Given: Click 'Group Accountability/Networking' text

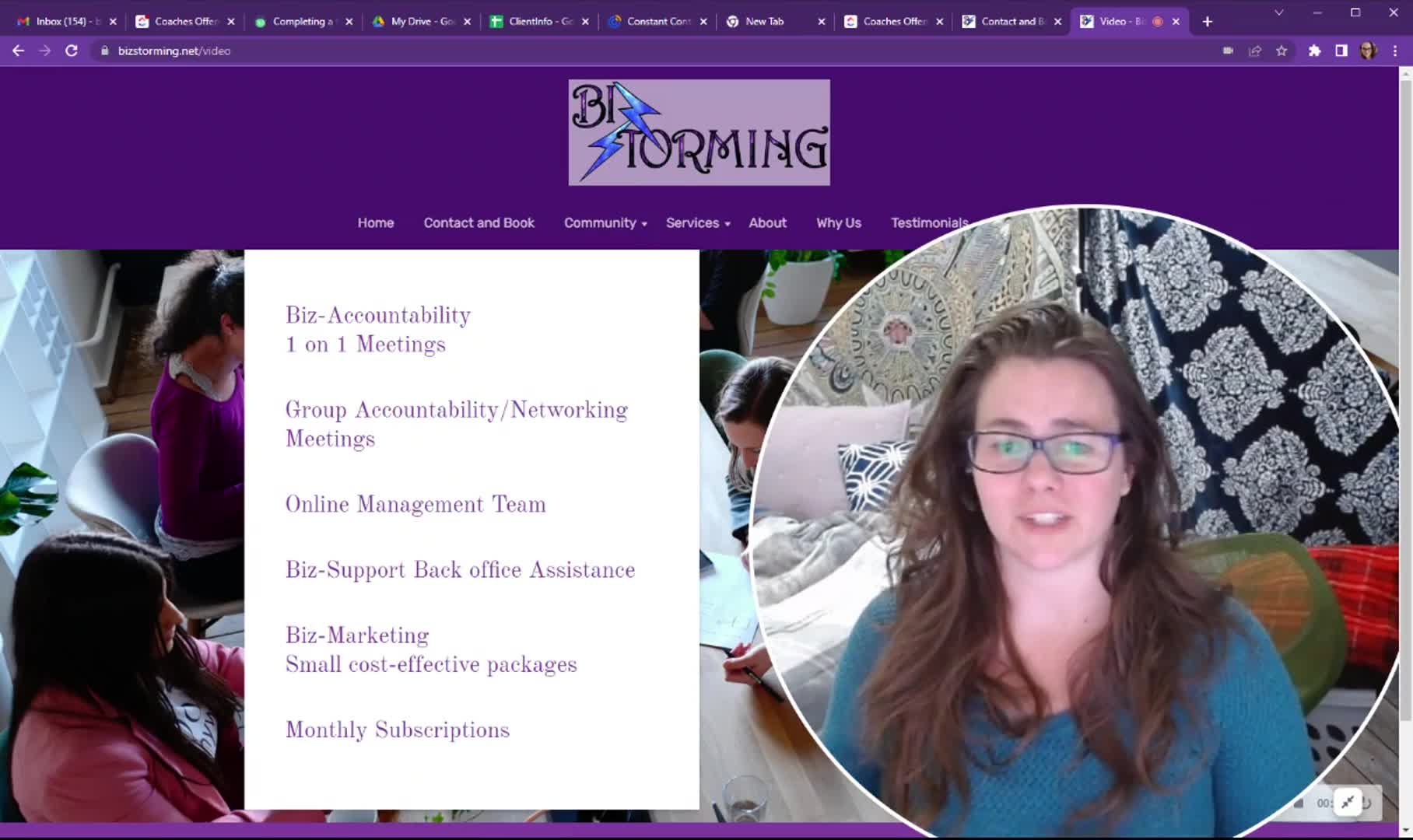Looking at the screenshot, I should tap(457, 410).
